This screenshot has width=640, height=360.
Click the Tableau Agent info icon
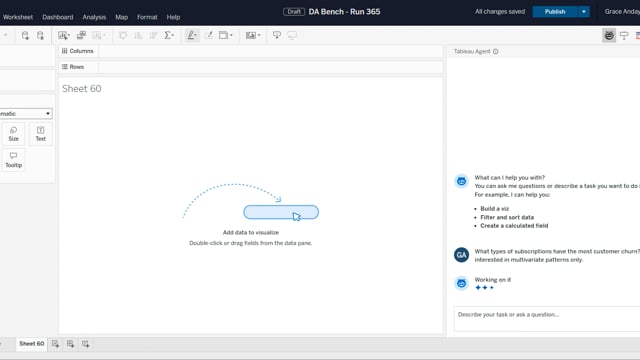(496, 51)
